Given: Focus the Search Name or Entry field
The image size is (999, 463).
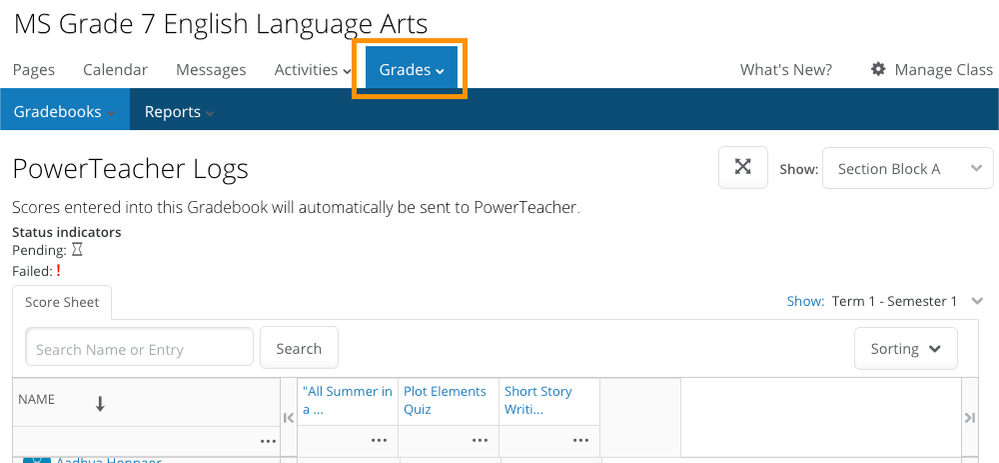Looking at the screenshot, I should pos(139,349).
